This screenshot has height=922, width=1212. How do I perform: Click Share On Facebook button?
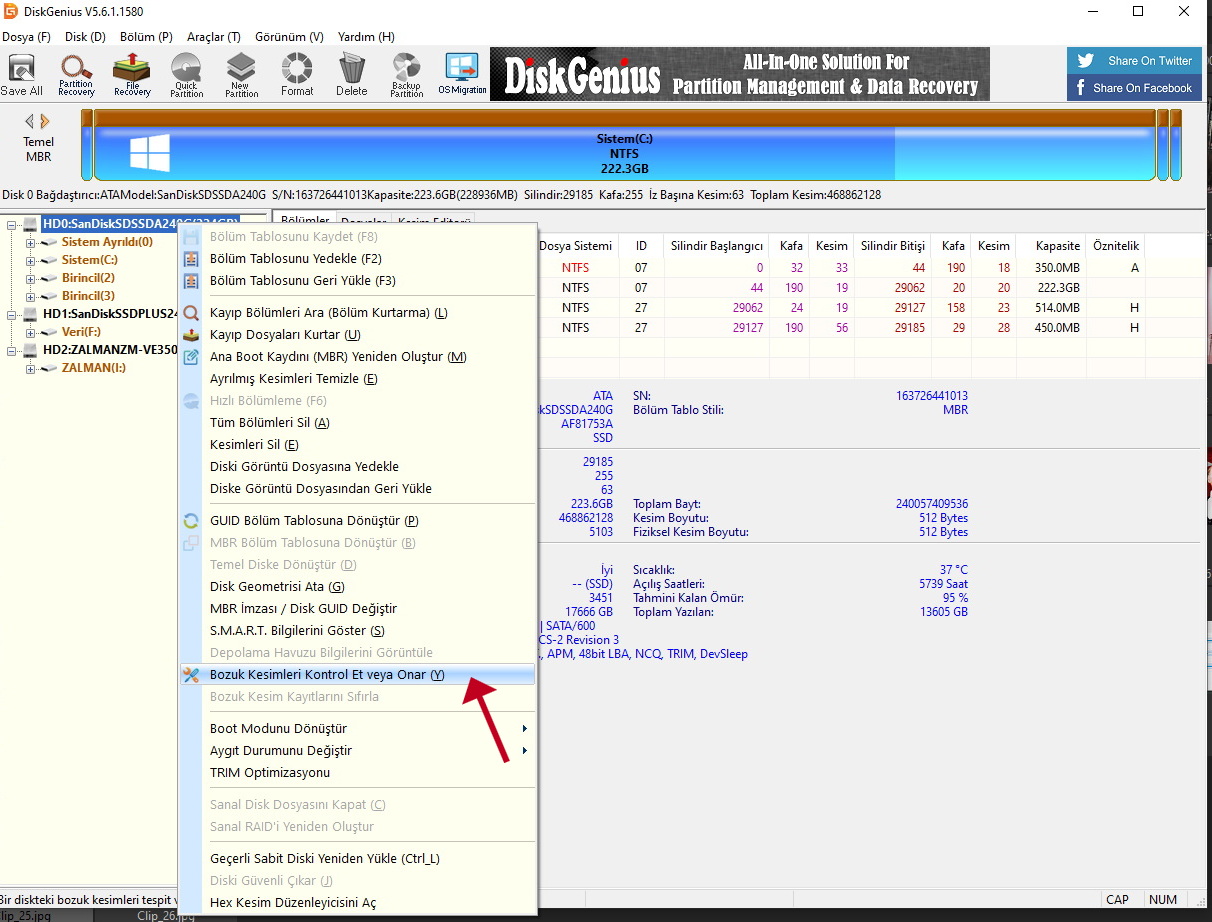click(1134, 88)
